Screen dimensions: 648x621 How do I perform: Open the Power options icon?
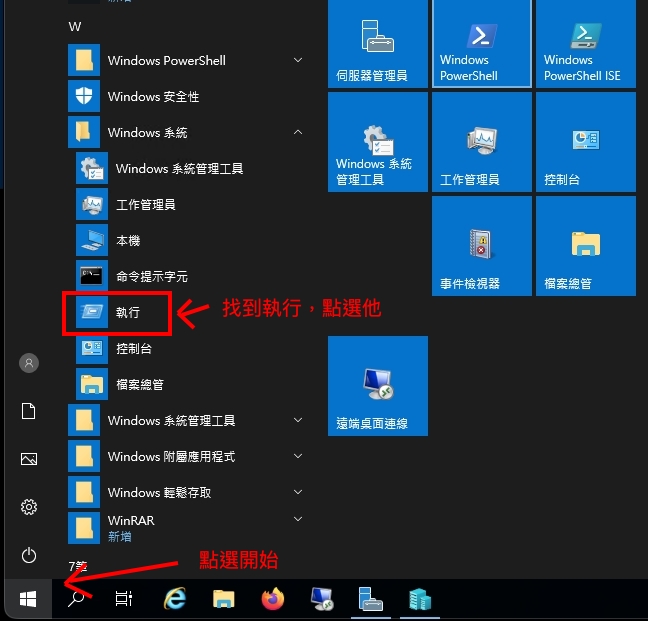(29, 555)
